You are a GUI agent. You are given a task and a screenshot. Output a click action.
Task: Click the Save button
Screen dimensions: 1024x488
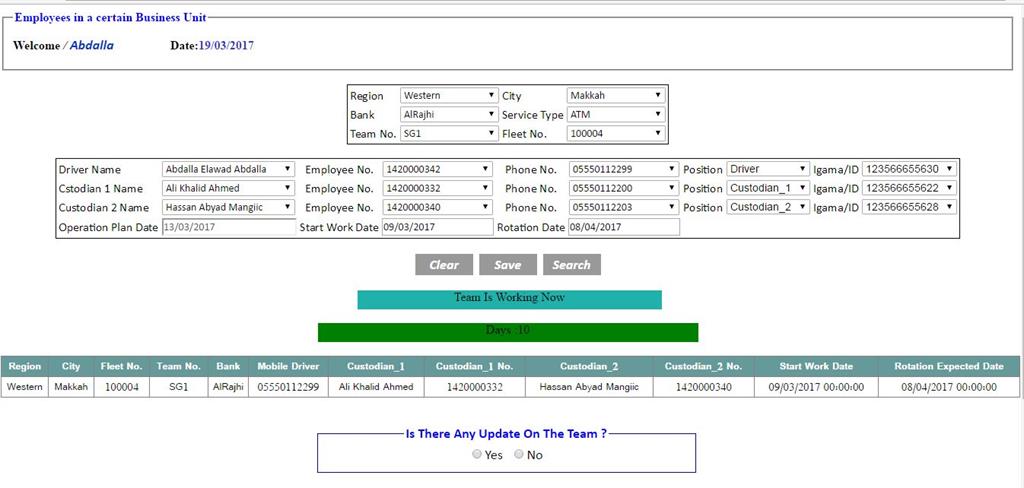point(508,265)
